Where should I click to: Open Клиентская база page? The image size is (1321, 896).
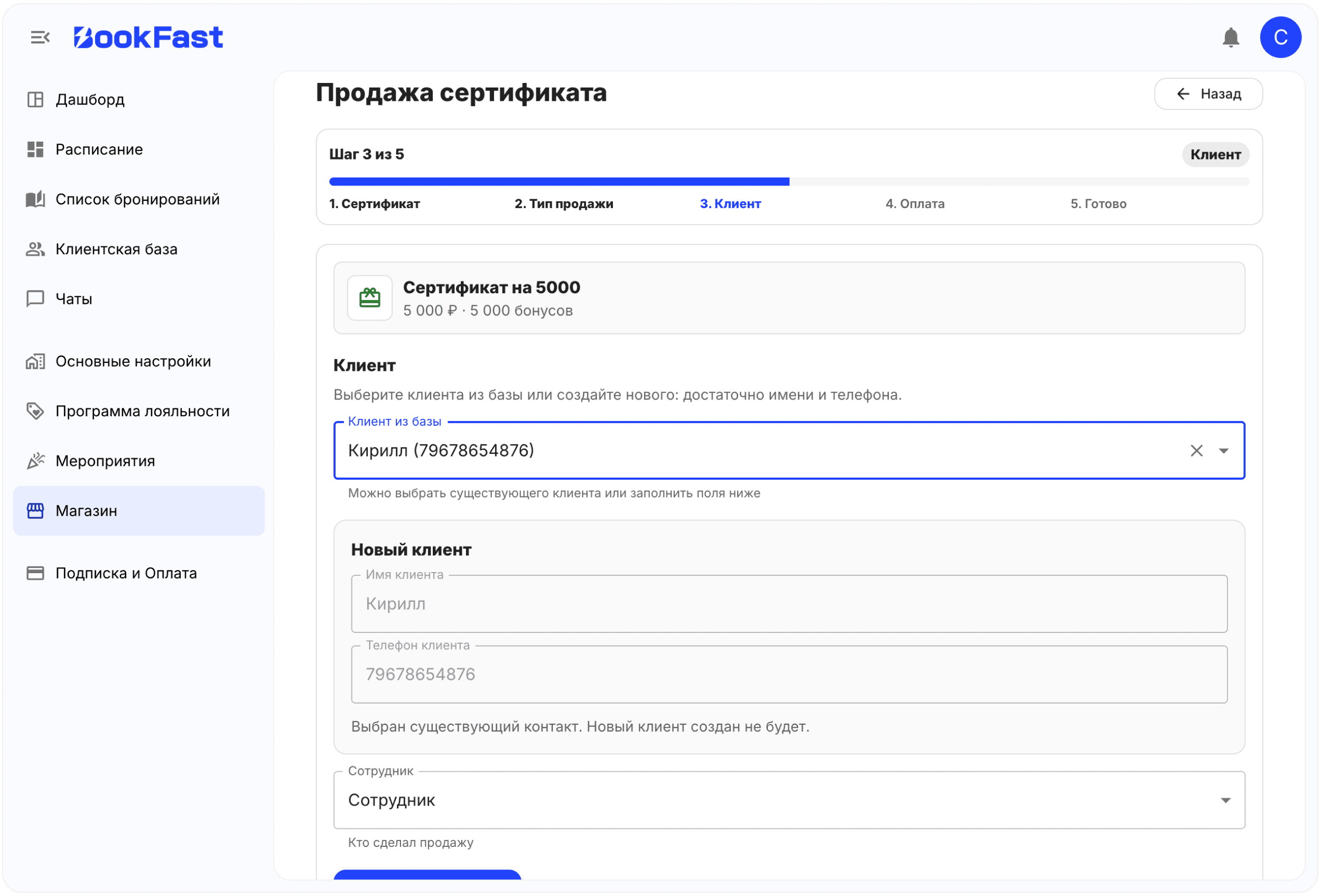(138, 249)
